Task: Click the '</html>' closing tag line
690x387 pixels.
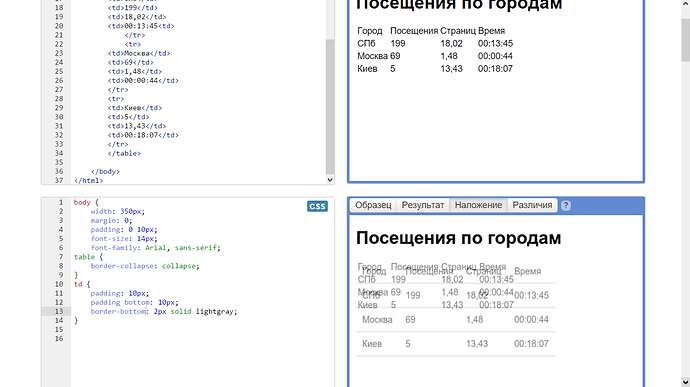Action: (x=88, y=181)
